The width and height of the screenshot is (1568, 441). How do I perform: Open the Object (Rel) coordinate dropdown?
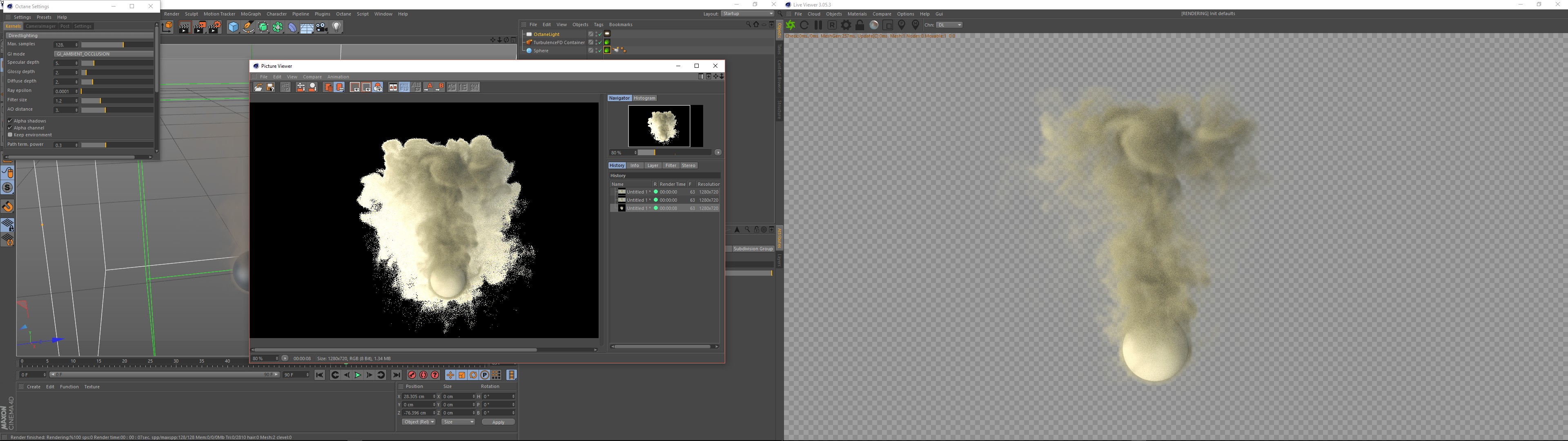(x=418, y=422)
